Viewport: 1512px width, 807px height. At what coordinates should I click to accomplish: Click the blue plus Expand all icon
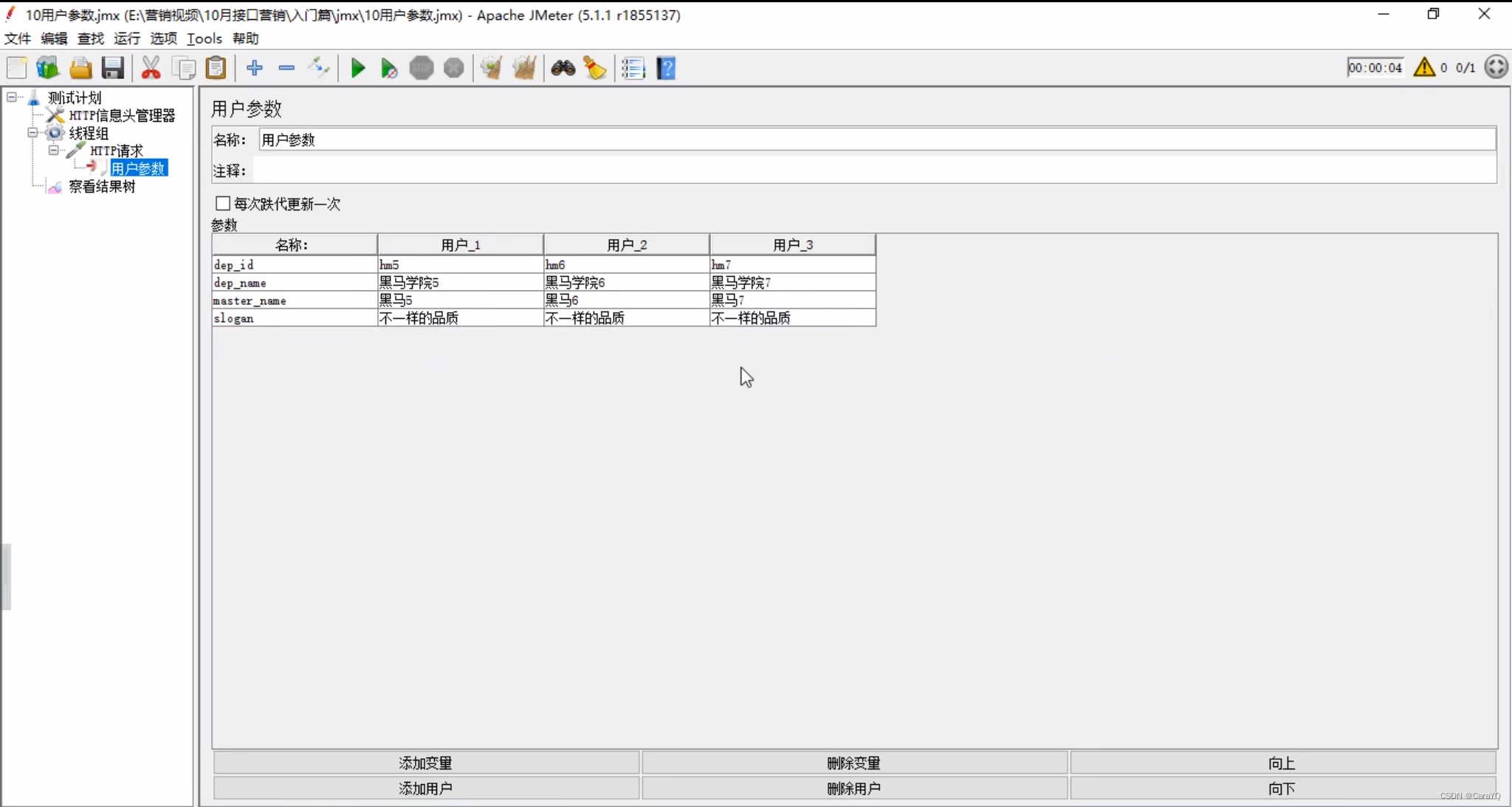(x=255, y=68)
